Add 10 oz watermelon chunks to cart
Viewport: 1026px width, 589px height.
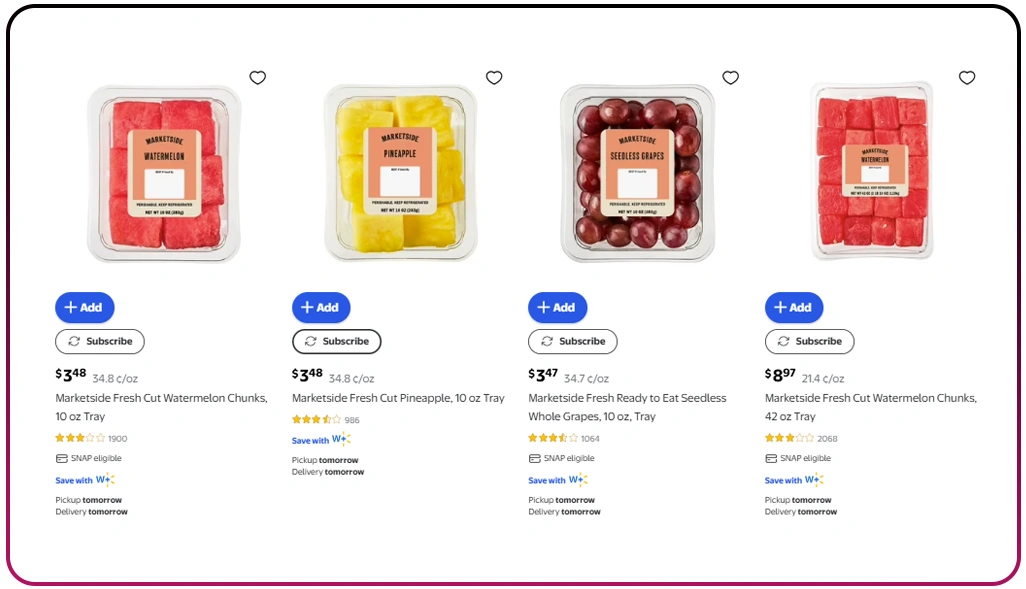[x=85, y=307]
